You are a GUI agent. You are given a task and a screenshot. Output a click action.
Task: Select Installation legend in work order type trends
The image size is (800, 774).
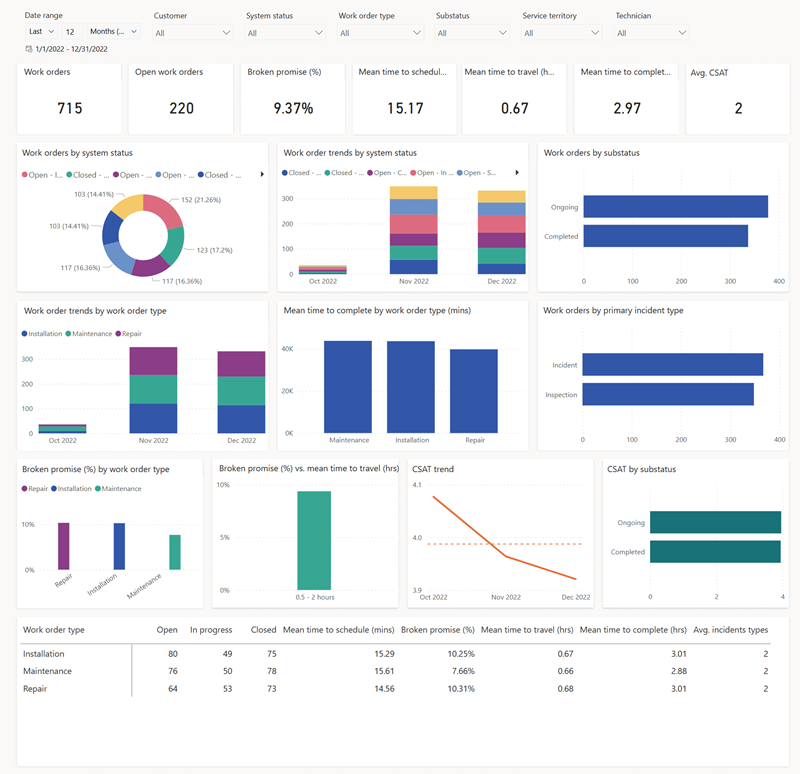click(x=42, y=334)
